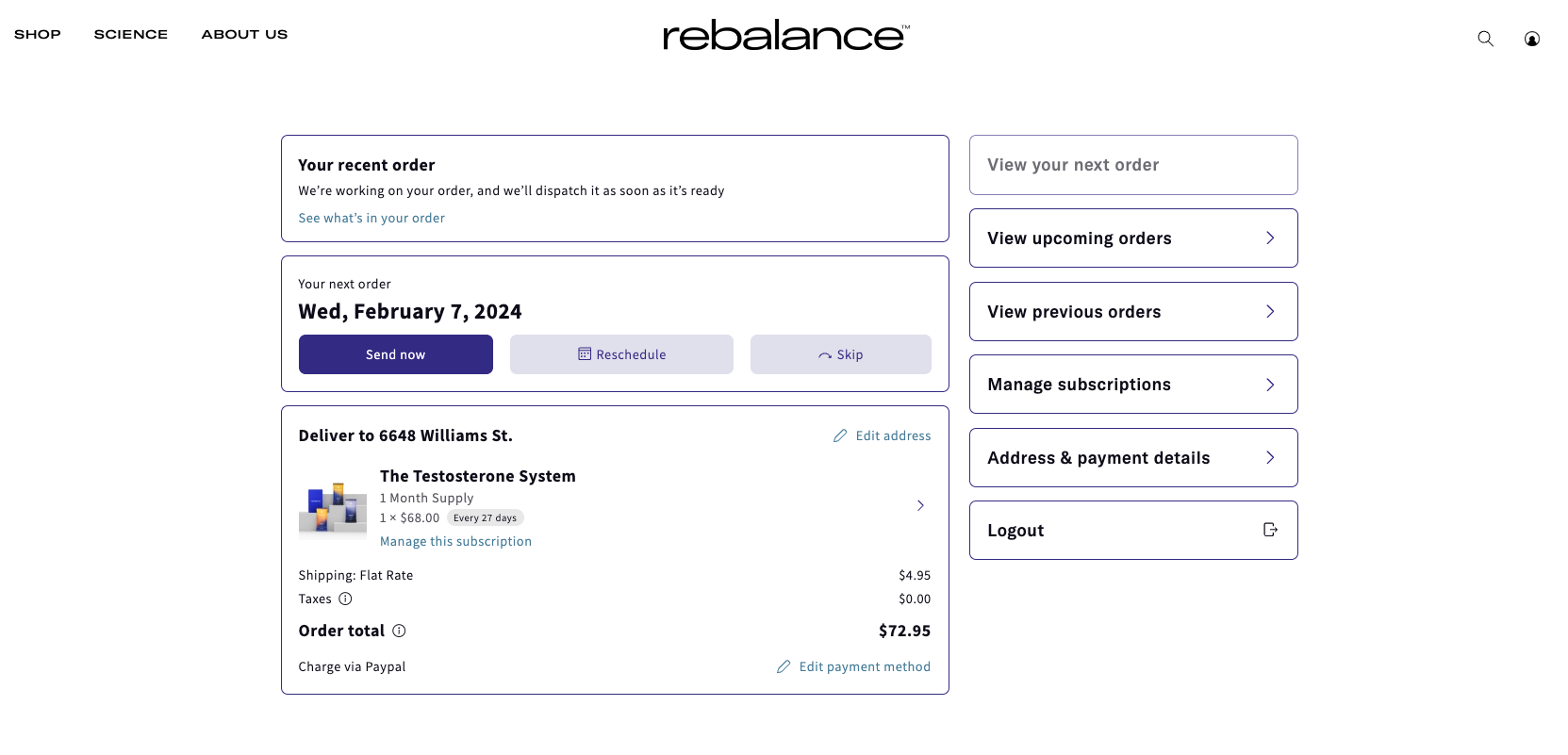This screenshot has height=755, width=1568.
Task: Click the logout exit icon
Action: tap(1270, 530)
